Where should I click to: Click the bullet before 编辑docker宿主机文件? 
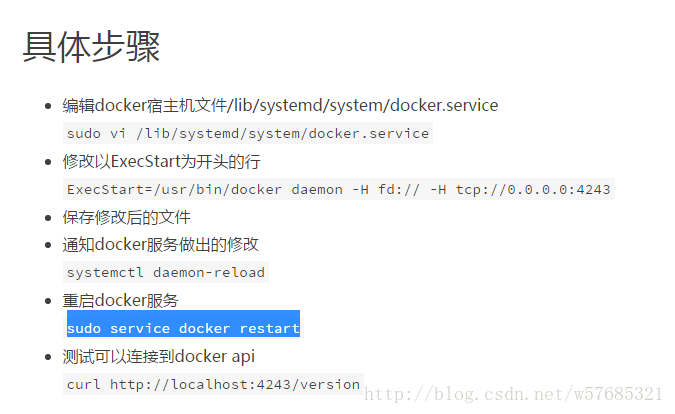pos(48,106)
